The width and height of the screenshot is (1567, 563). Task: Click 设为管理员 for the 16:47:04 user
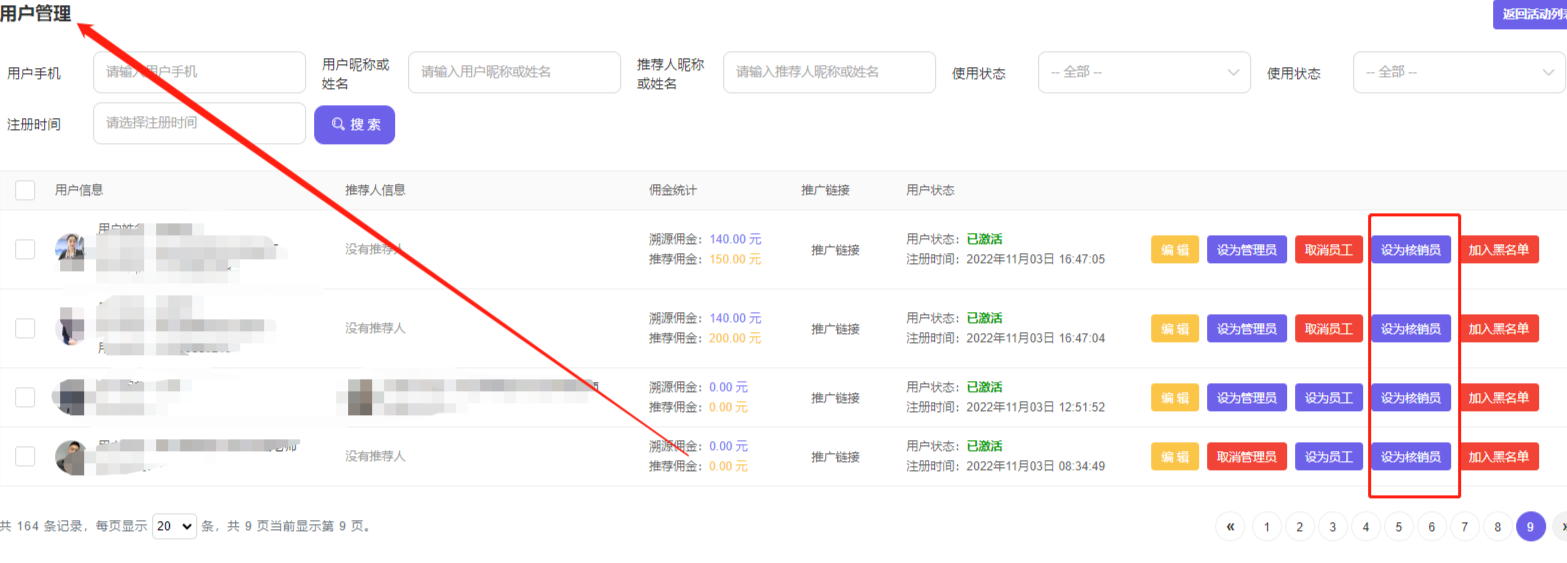(1246, 328)
